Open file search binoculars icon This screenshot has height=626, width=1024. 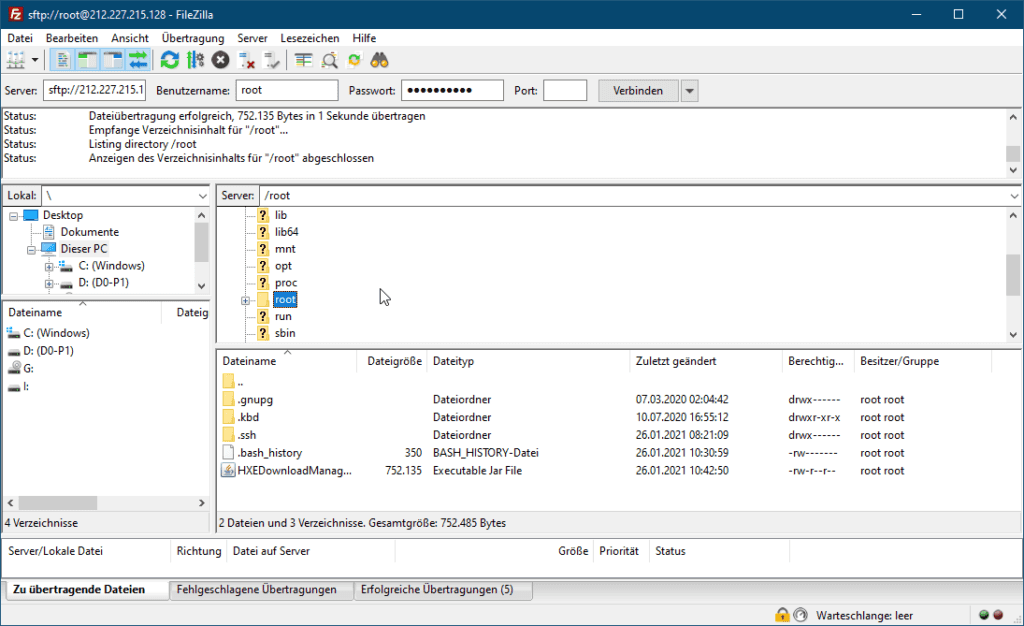point(379,61)
